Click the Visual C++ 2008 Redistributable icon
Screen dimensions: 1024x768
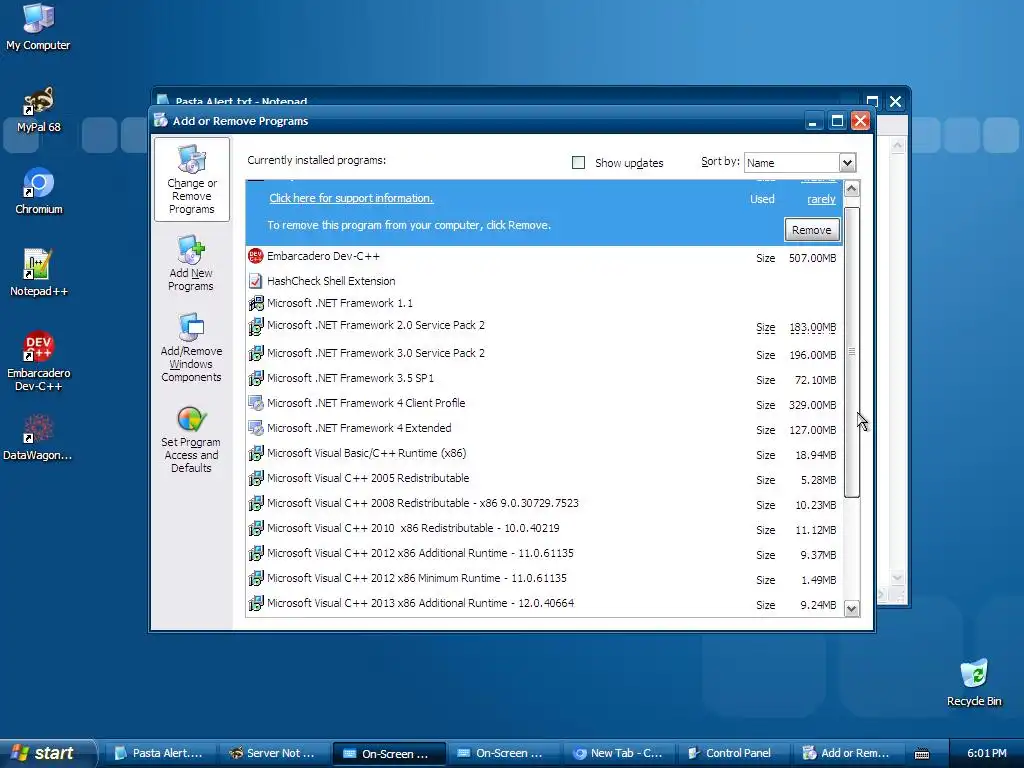click(x=255, y=503)
